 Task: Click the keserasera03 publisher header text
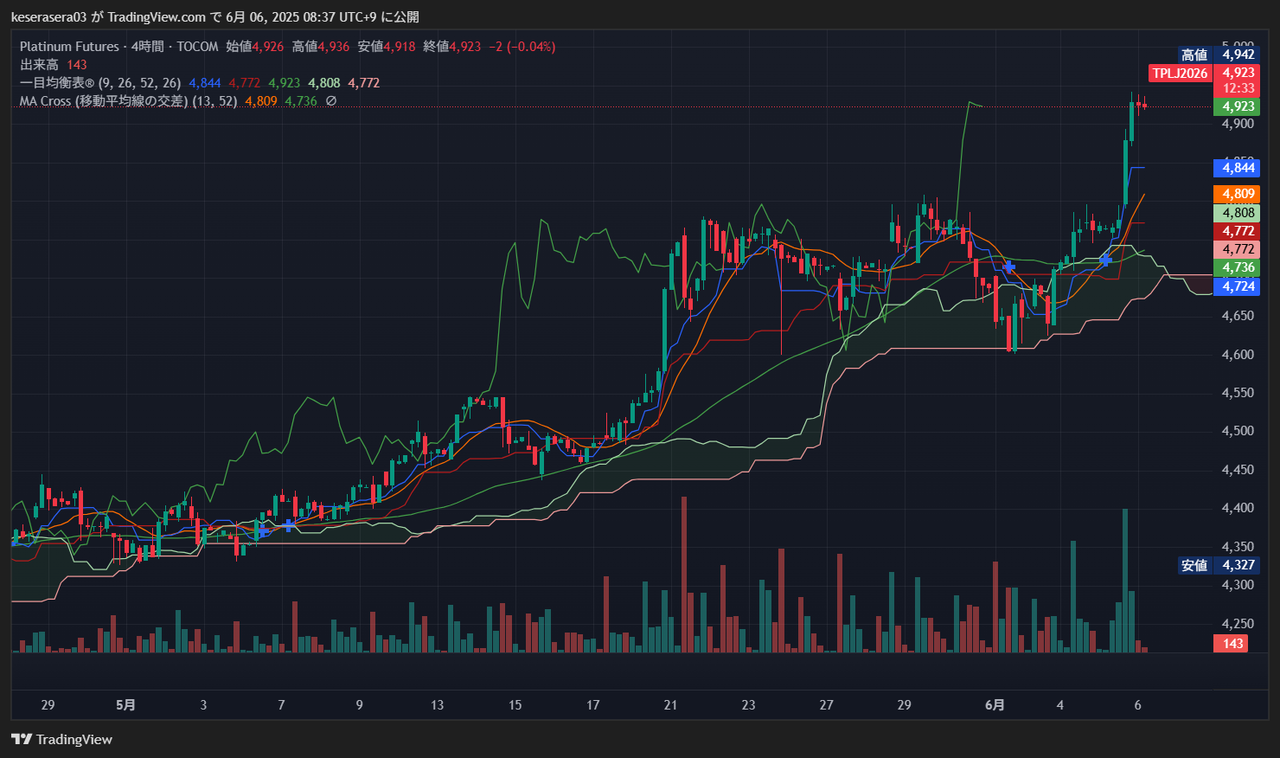pos(51,17)
